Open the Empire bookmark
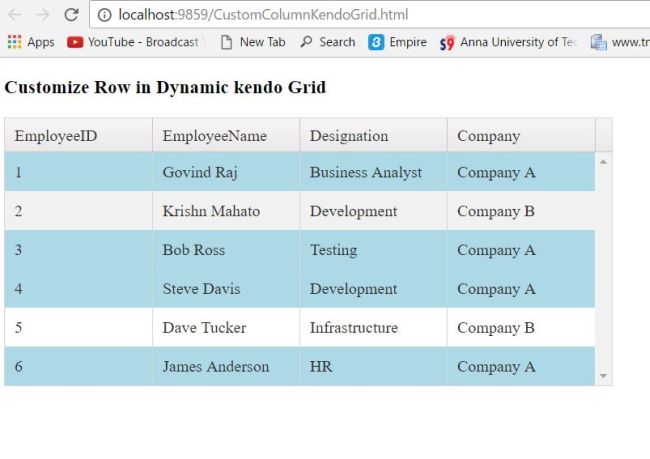650x459 pixels. point(398,42)
